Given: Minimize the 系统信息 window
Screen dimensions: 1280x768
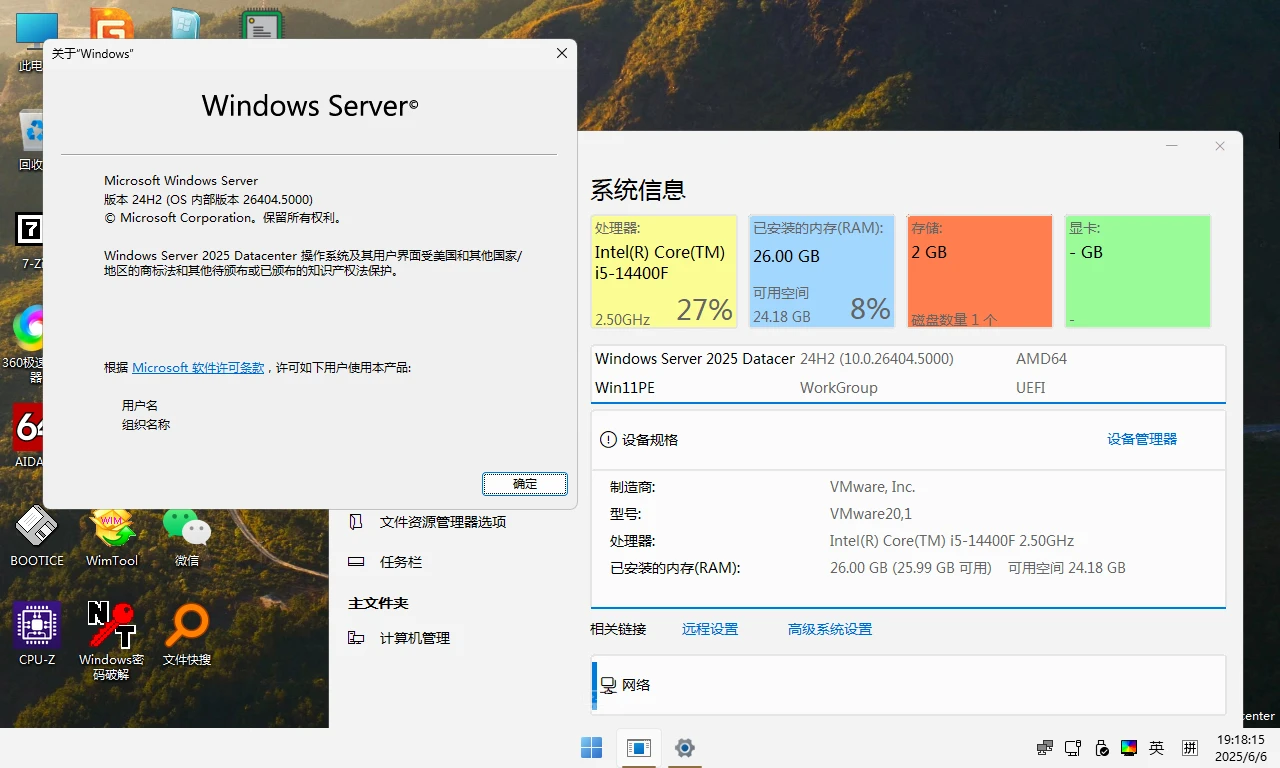Looking at the screenshot, I should coord(1173,146).
